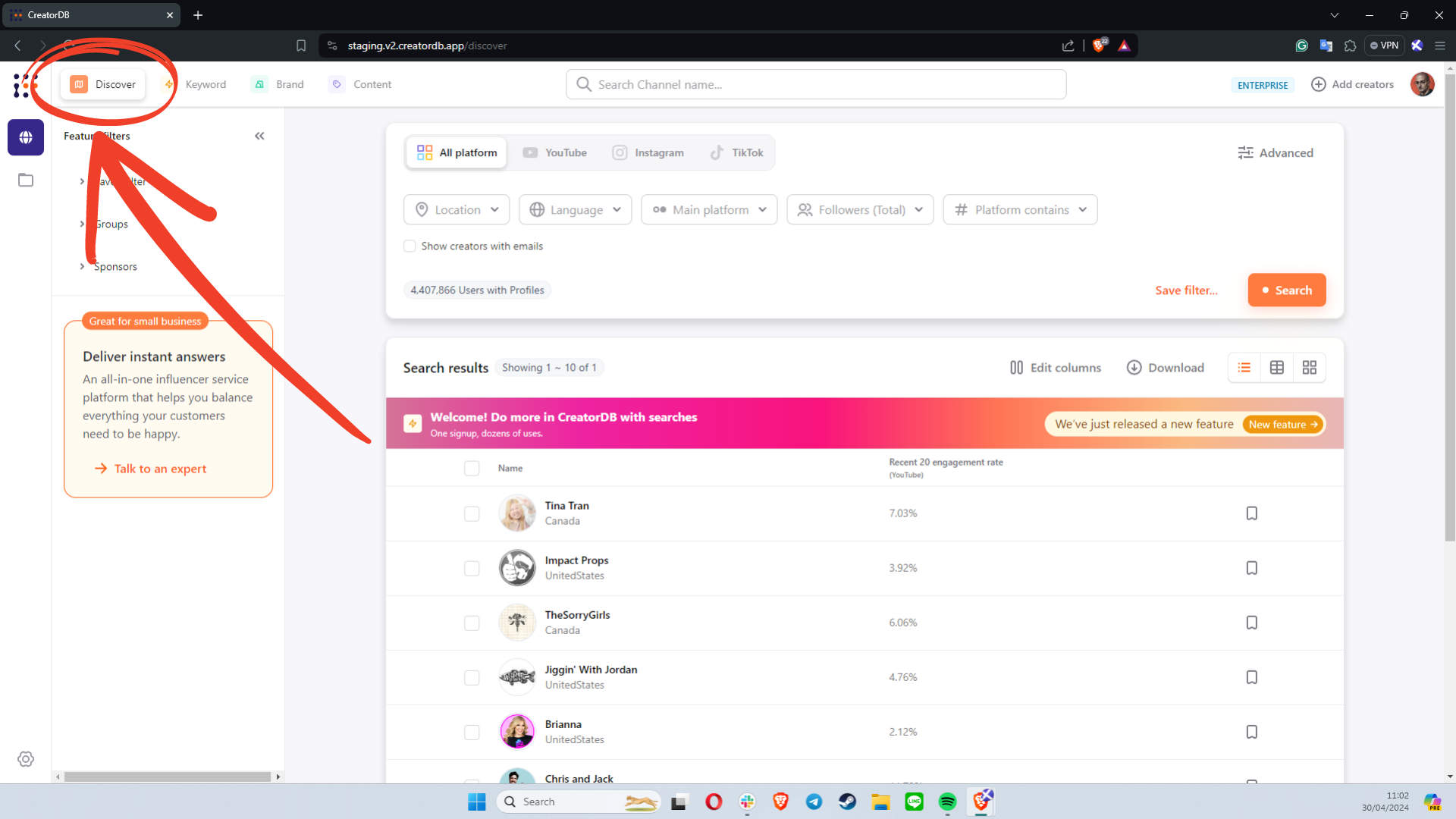Click the Save filter link
The height and width of the screenshot is (819, 1456).
tap(1186, 290)
